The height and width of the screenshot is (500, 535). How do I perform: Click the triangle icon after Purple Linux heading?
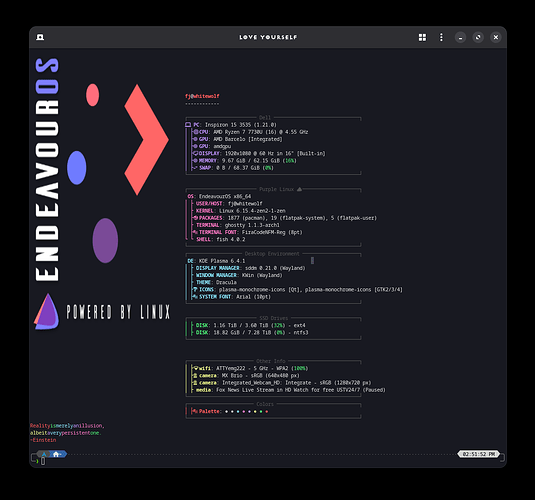pyautogui.click(x=299, y=189)
